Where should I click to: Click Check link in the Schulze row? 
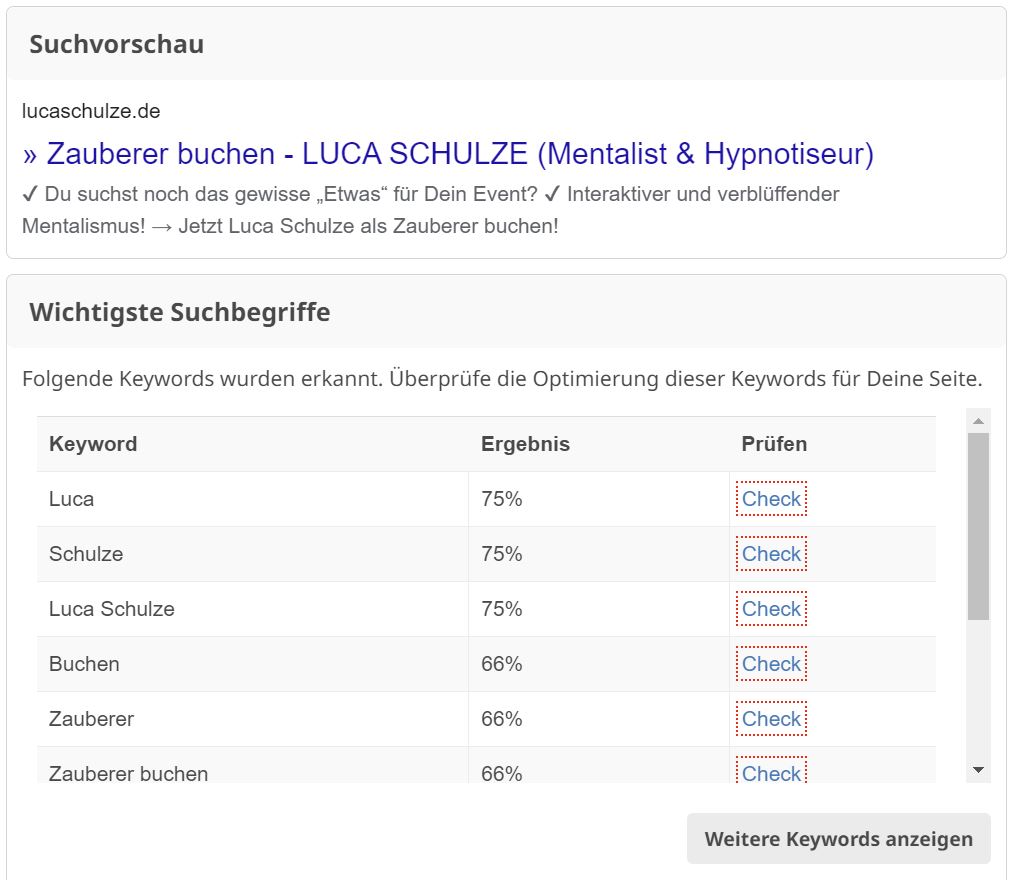(x=771, y=553)
